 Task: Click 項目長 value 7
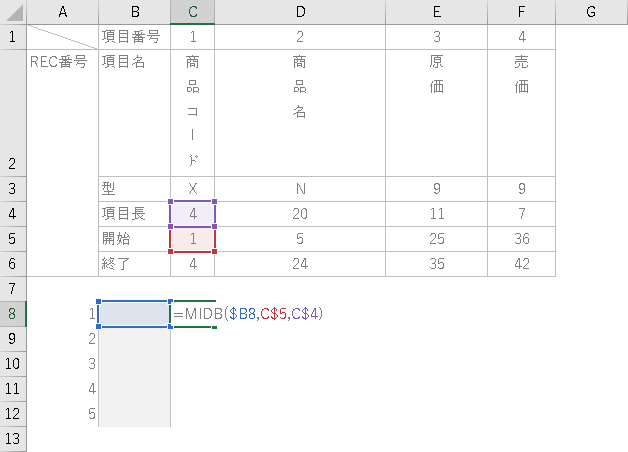[521, 214]
